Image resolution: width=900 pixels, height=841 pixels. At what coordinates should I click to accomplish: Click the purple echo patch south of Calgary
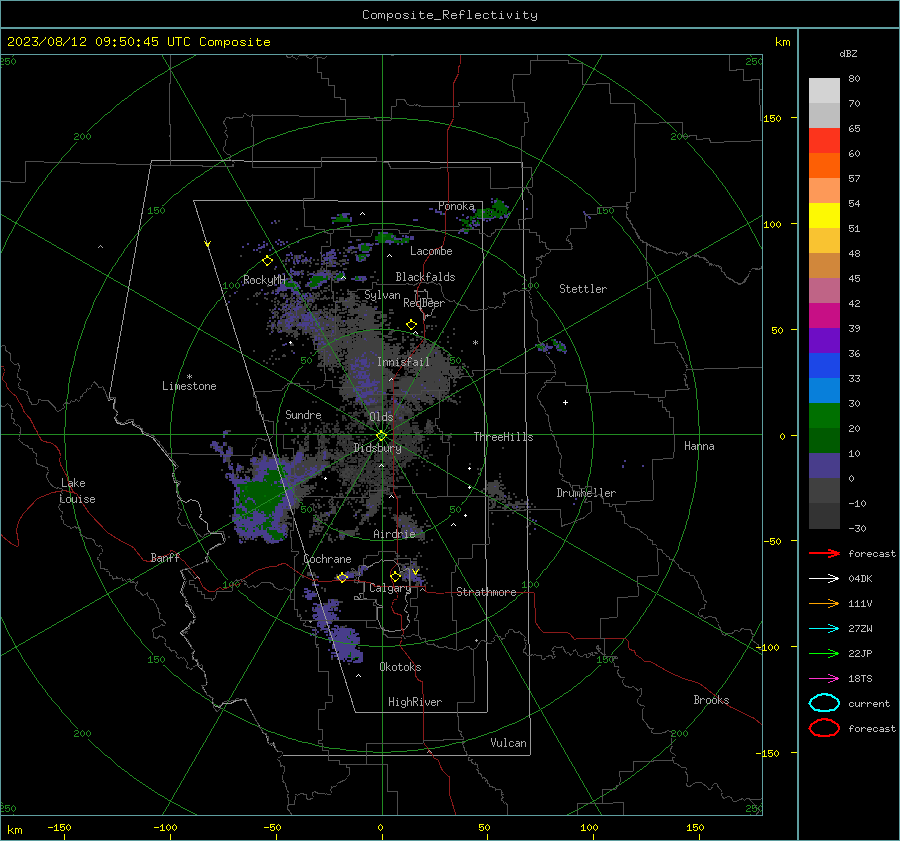point(344,642)
